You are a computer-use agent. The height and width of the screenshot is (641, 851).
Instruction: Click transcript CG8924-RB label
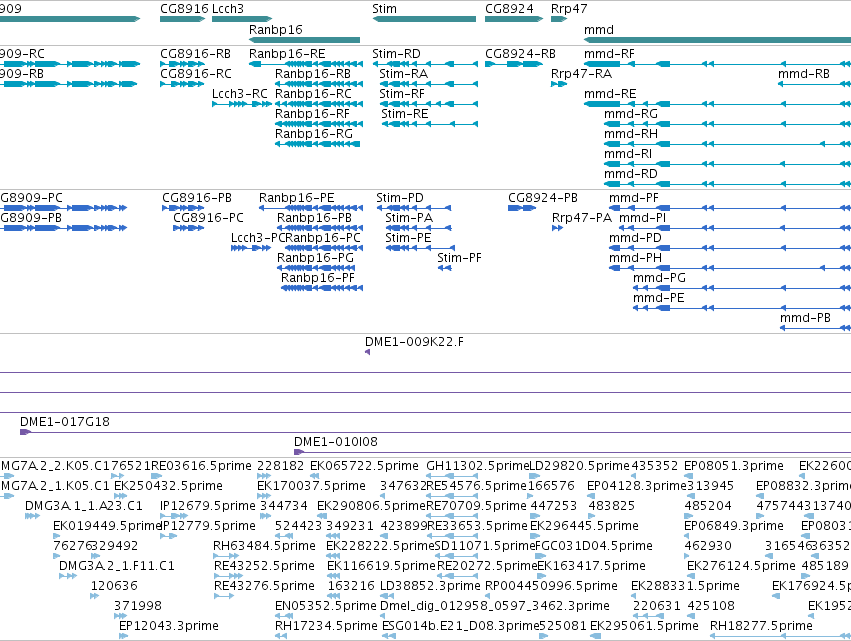pyautogui.click(x=520, y=54)
